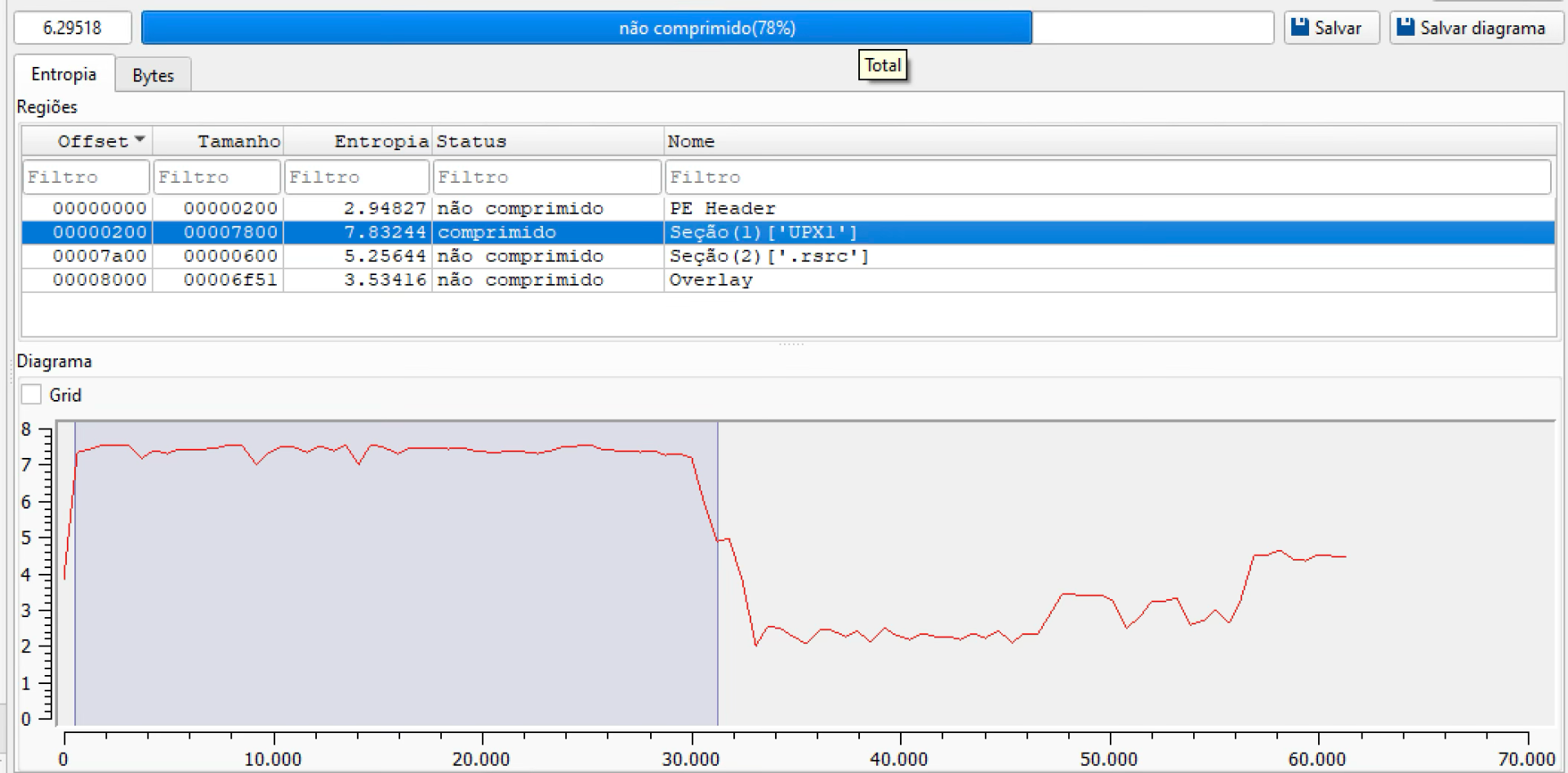The width and height of the screenshot is (1568, 773).
Task: Switch to the Entropia tab
Action: click(x=64, y=74)
